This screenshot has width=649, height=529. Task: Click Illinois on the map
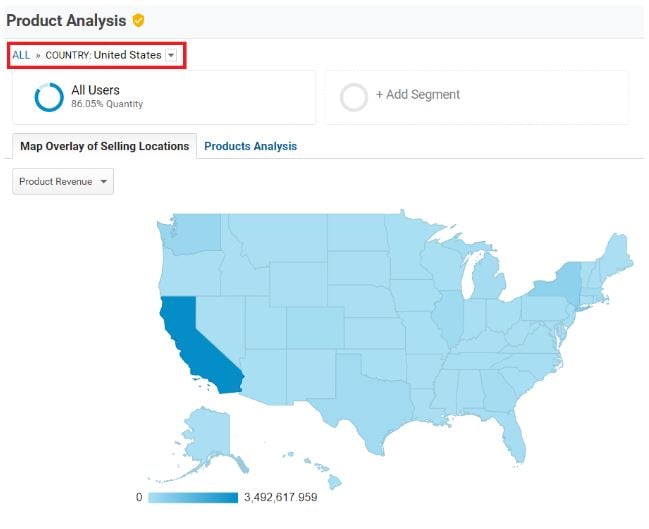[448, 320]
